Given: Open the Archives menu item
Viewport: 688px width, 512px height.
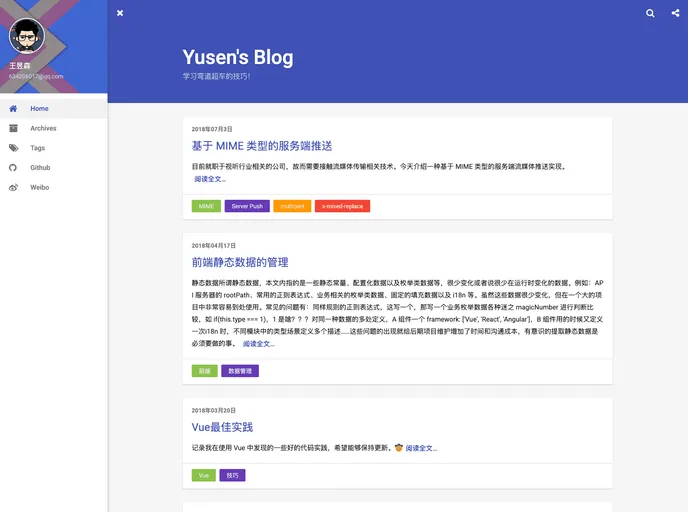Looking at the screenshot, I should click(54, 128).
